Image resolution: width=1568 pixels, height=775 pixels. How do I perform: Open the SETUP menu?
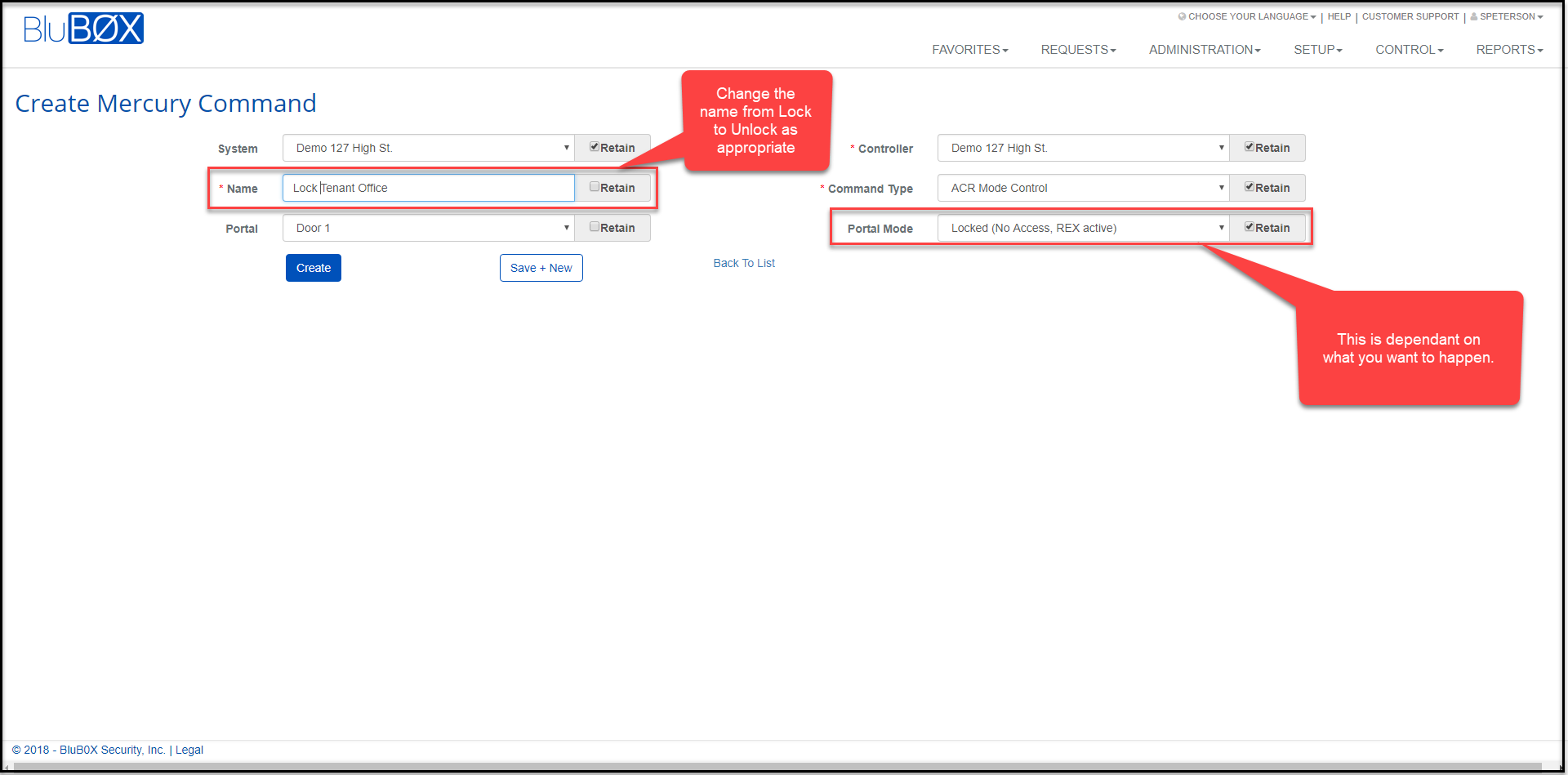pyautogui.click(x=1318, y=50)
